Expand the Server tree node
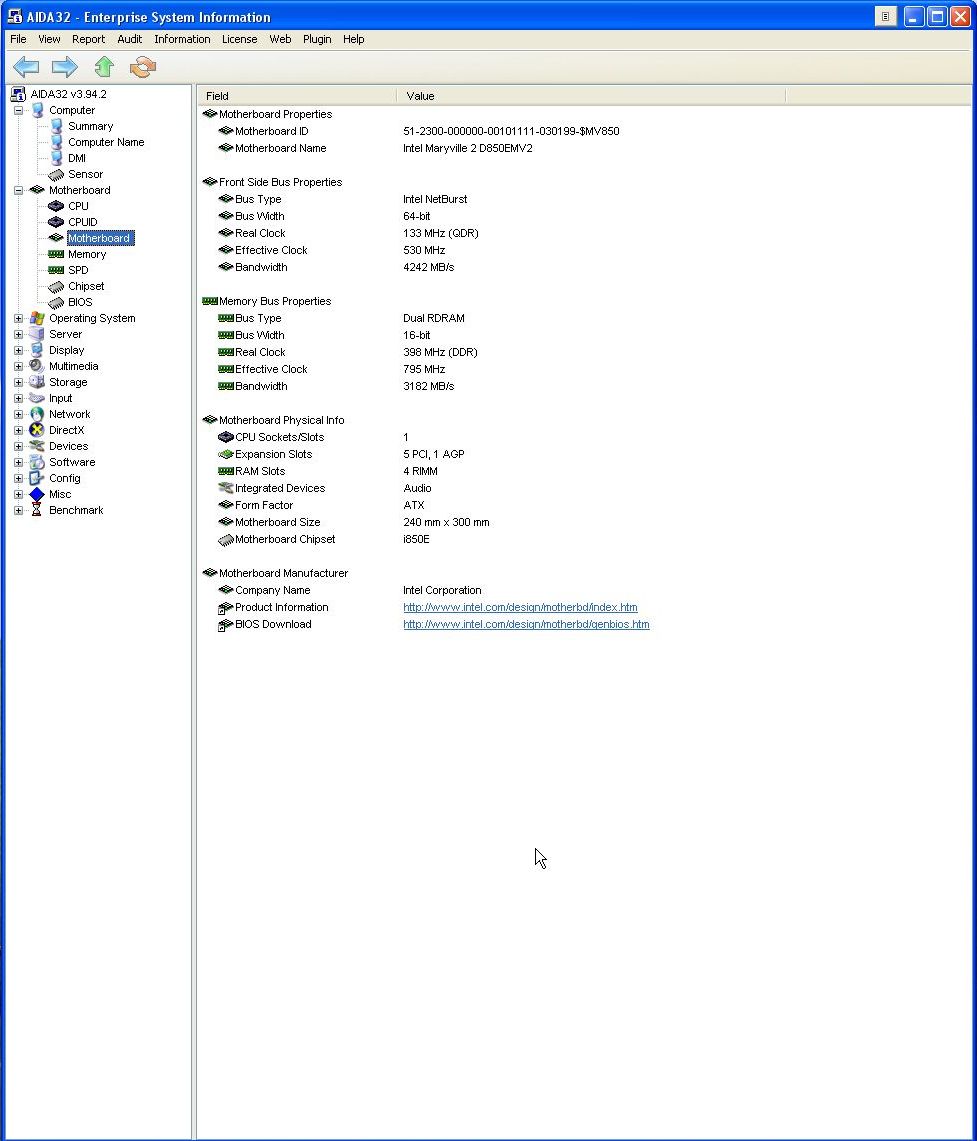Image resolution: width=977 pixels, height=1141 pixels. click(18, 334)
